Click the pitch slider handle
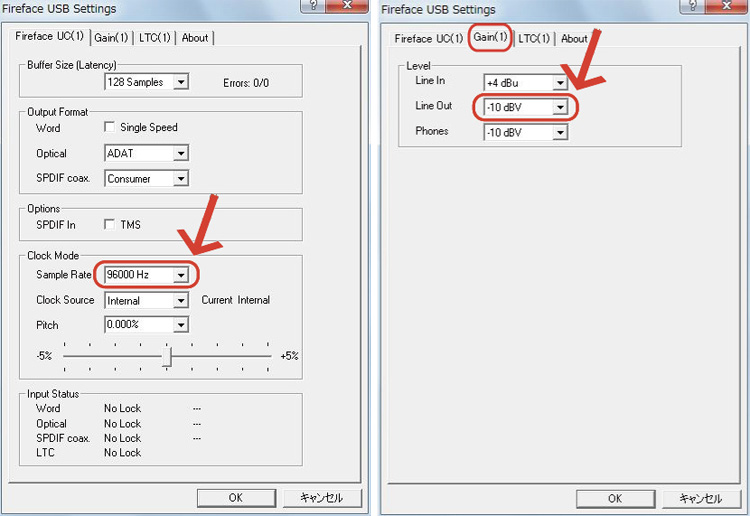The height and width of the screenshot is (516, 750). click(168, 356)
